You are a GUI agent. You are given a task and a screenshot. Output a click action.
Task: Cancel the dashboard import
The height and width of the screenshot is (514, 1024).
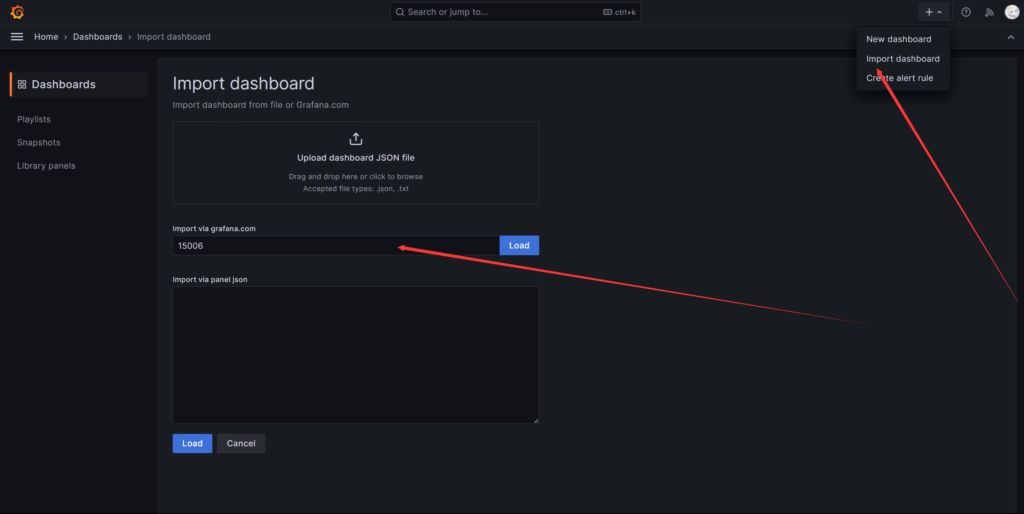(241, 443)
